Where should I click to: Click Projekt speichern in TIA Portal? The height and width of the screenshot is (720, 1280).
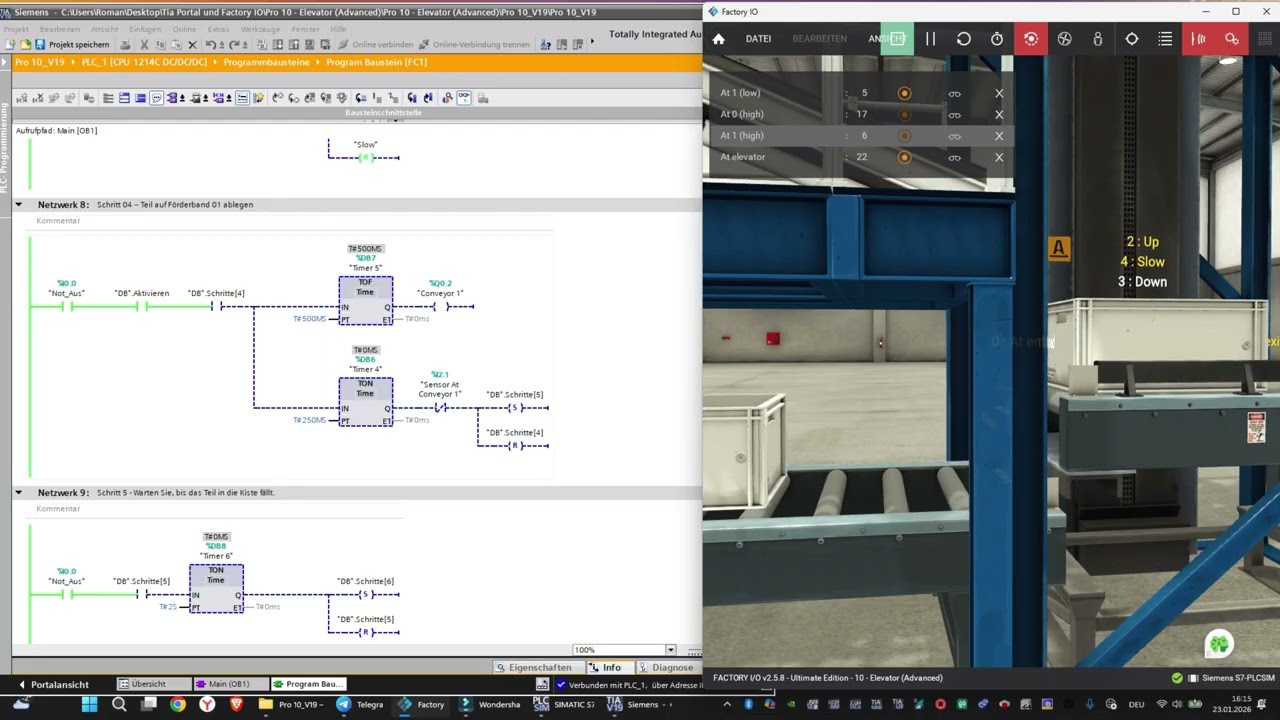tap(71, 45)
